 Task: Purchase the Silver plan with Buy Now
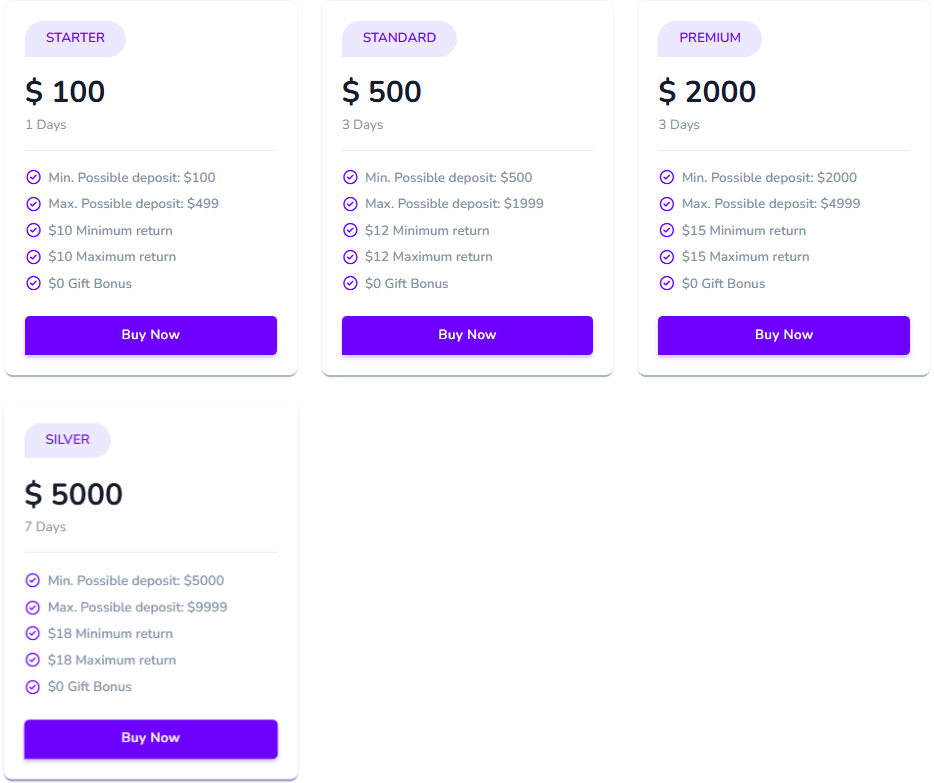click(150, 738)
